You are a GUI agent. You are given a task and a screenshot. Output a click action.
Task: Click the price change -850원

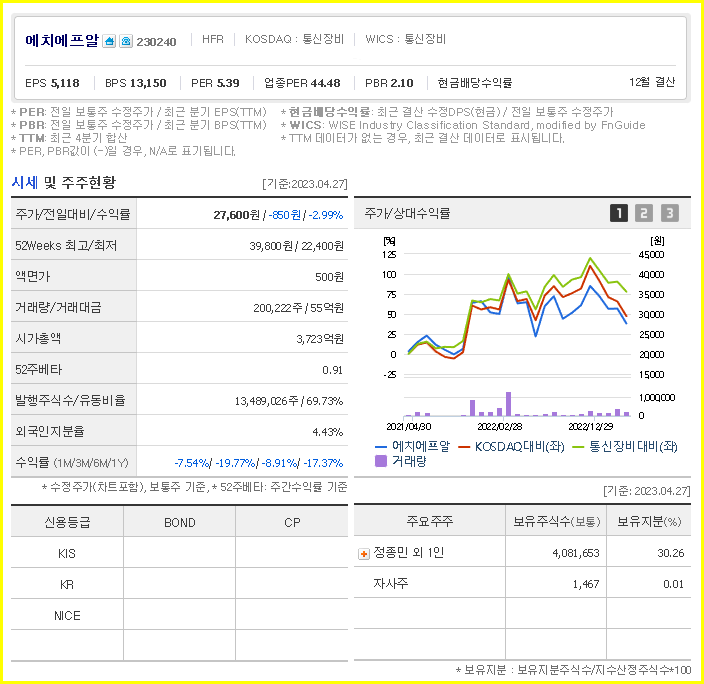click(285, 215)
